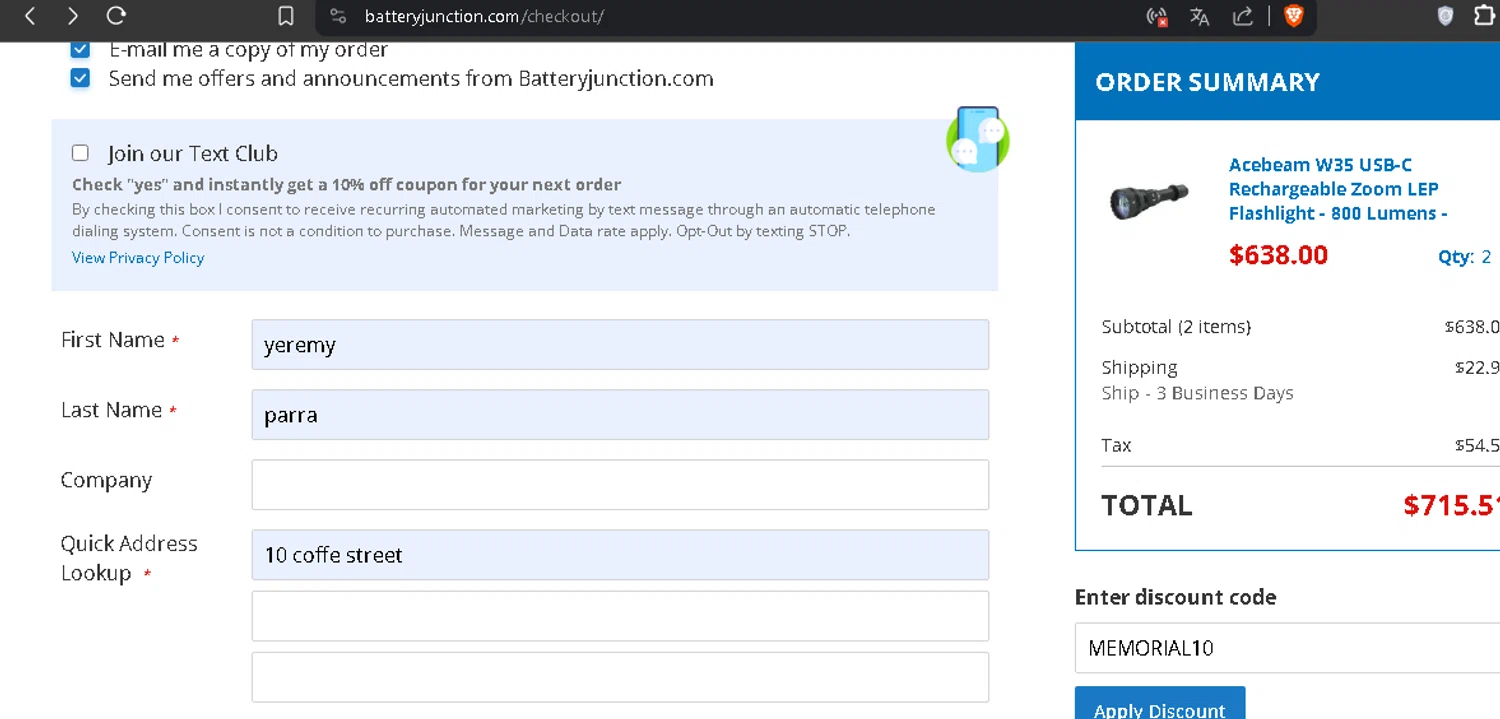Click Ship - 3 Business Days text
Image resolution: width=1500 pixels, height=719 pixels.
point(1197,393)
